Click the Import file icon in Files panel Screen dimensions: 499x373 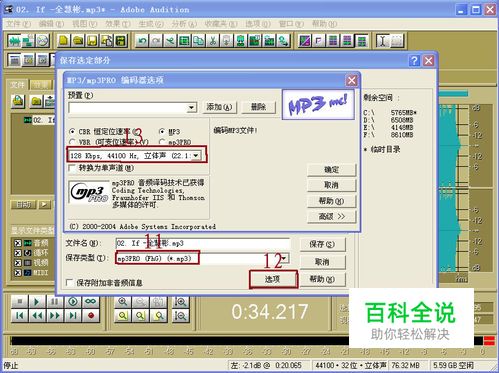(18, 101)
